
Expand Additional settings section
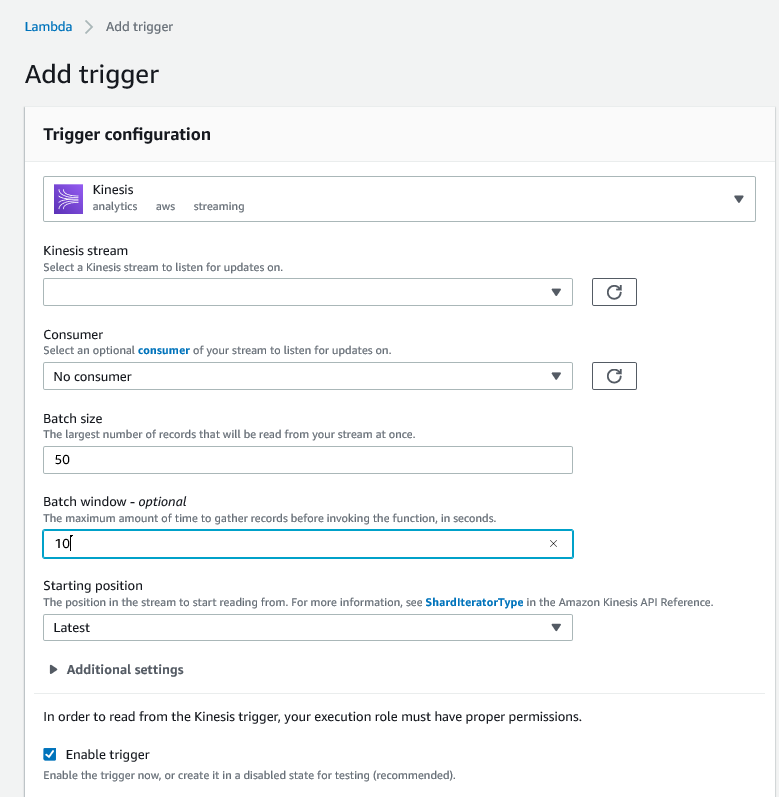[x=54, y=669]
